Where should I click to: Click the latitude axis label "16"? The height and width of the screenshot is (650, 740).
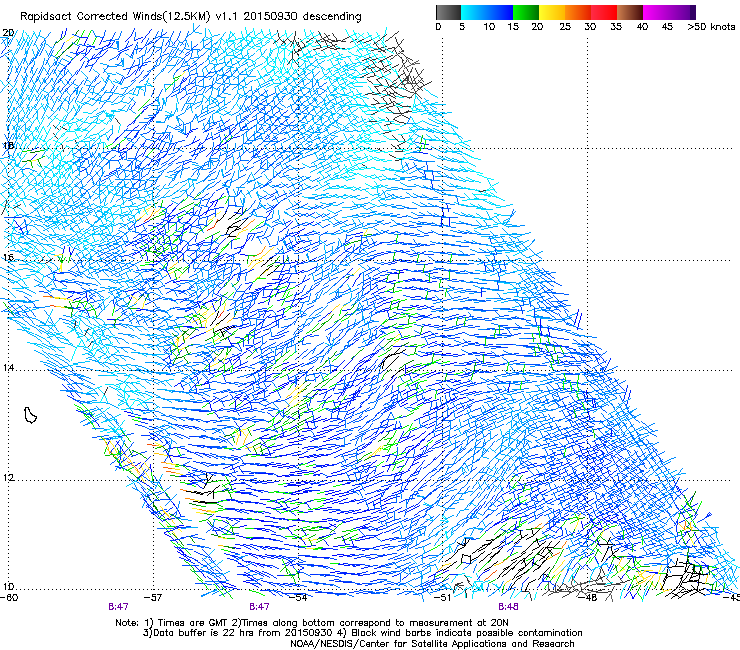(8, 258)
